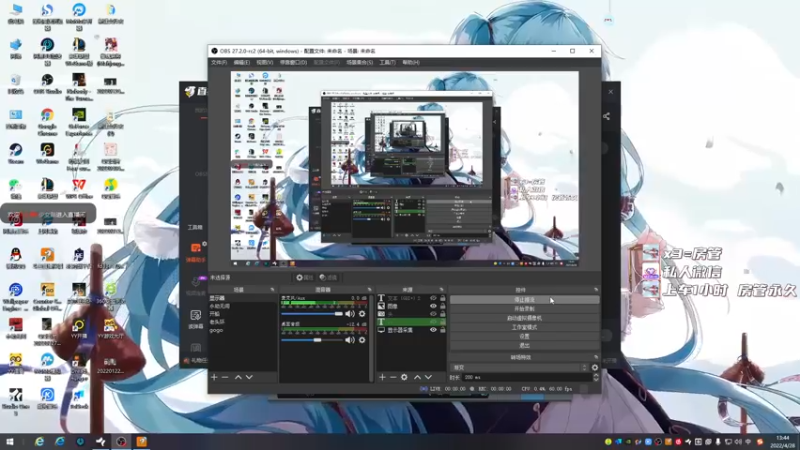Screen dimensions: 800x450
Task: Move the selected scene up in the list
Action: (238, 377)
